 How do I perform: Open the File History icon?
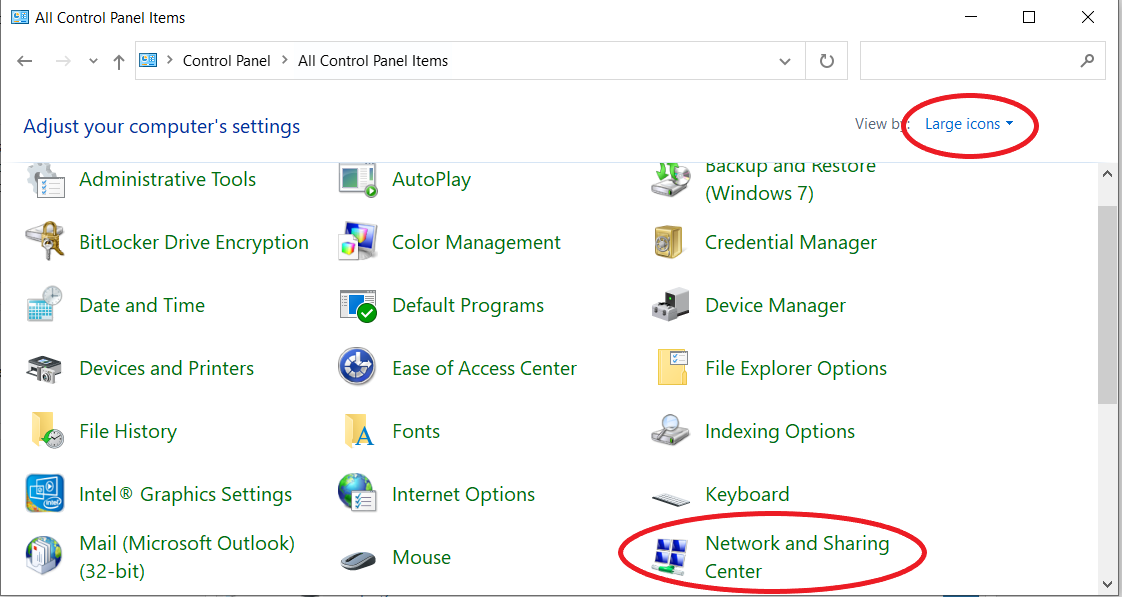[x=47, y=430]
